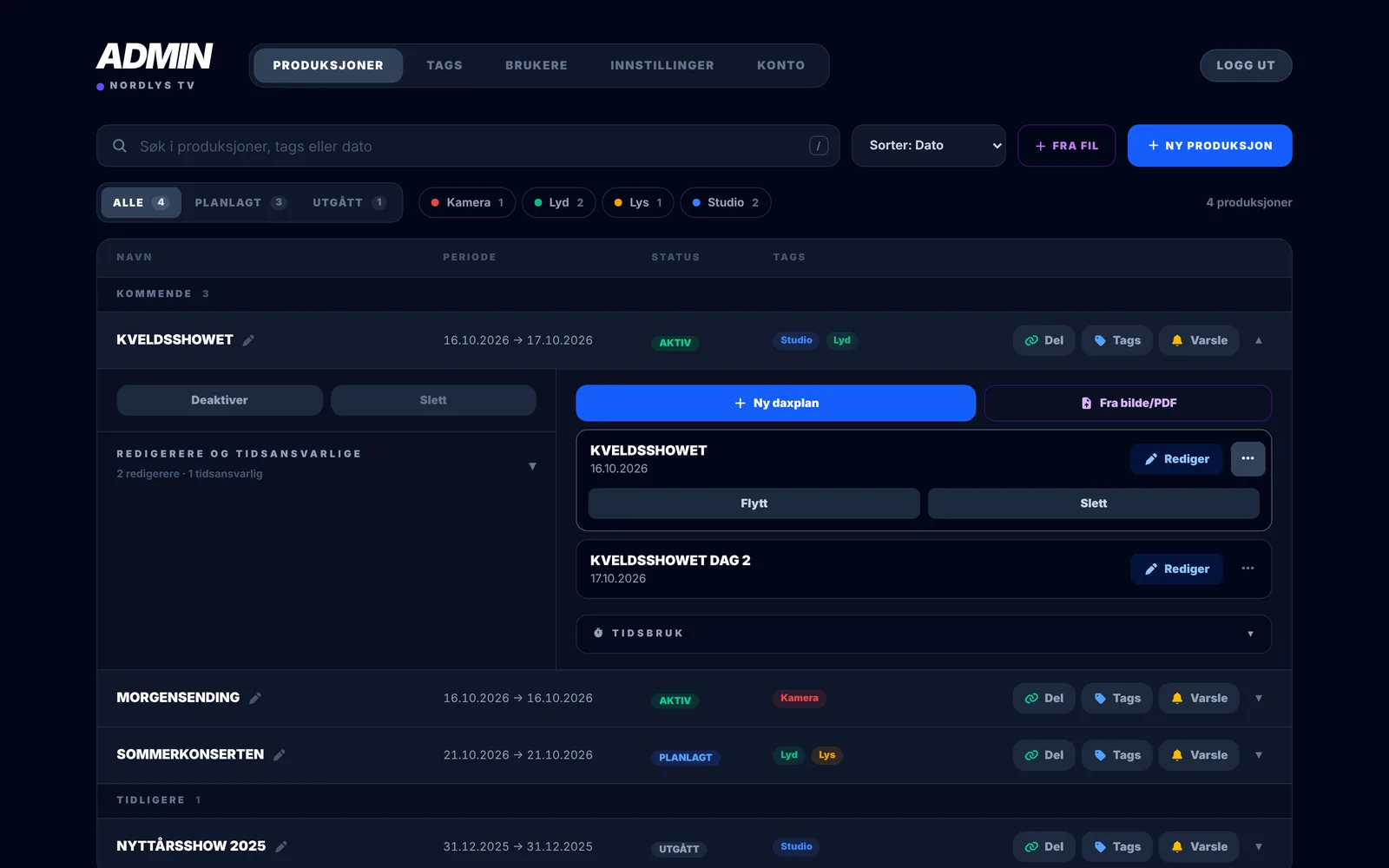Expand the SOMMERKONSERTEN row arrow

tap(1259, 755)
